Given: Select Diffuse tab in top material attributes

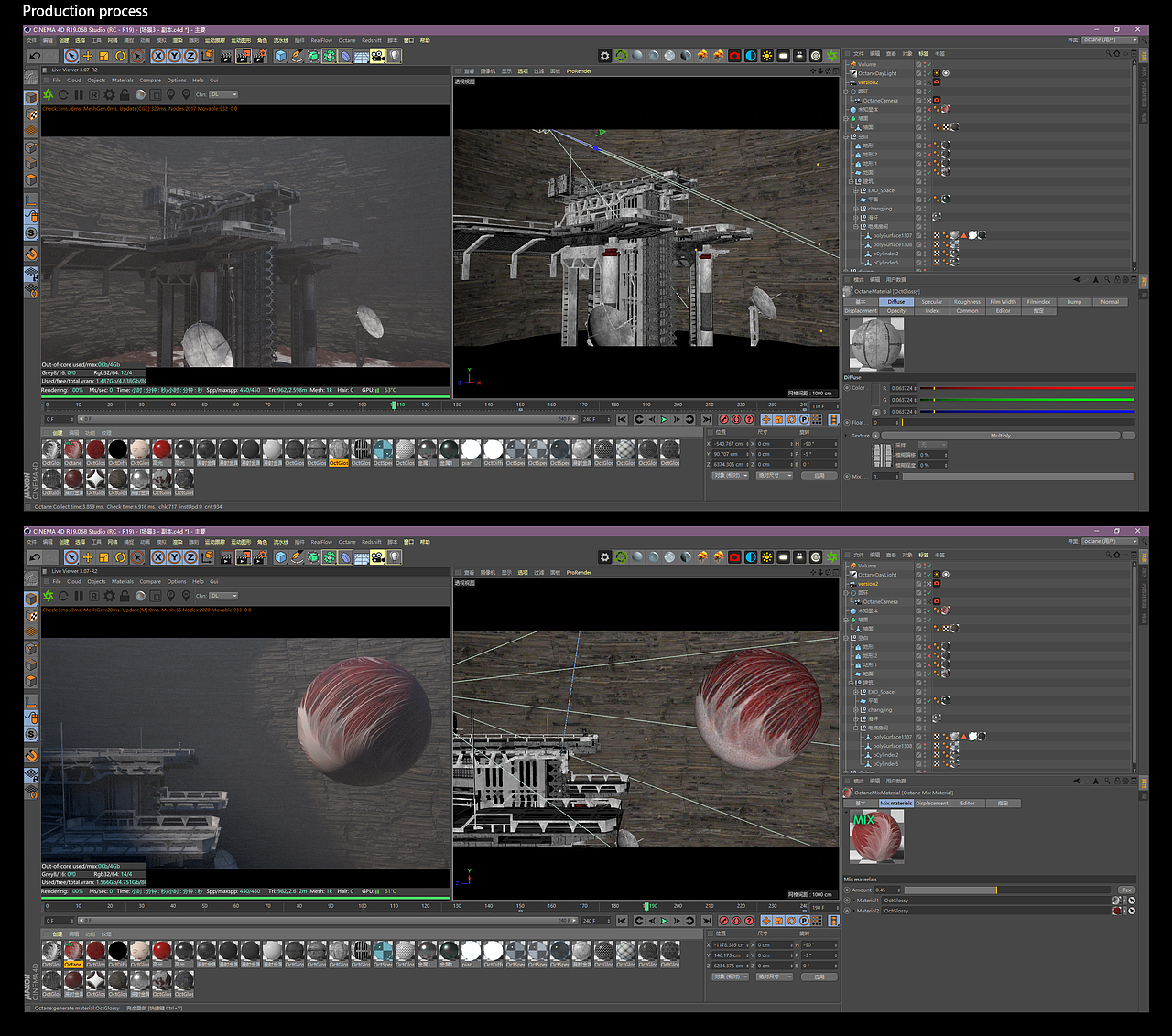Looking at the screenshot, I should coord(896,302).
